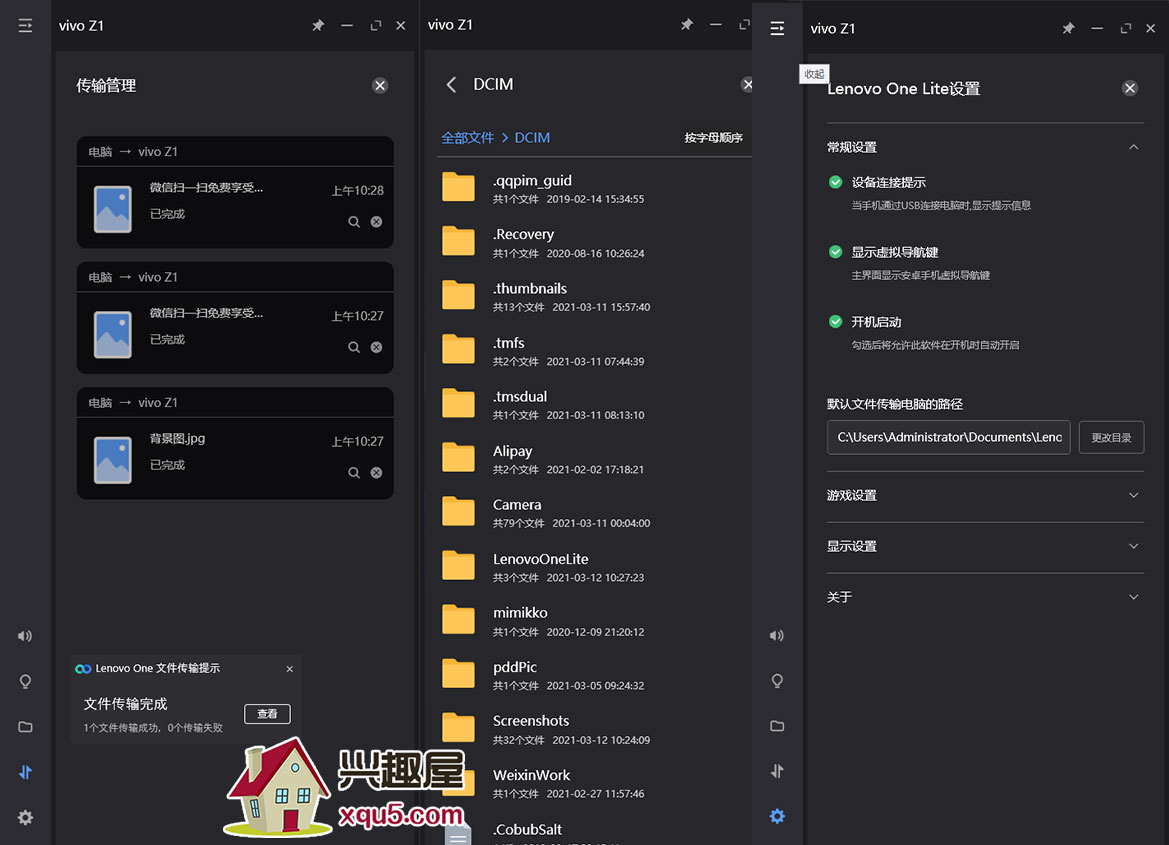Remove the 背景图.jpg transfer record
The width and height of the screenshot is (1169, 845).
coord(376,472)
